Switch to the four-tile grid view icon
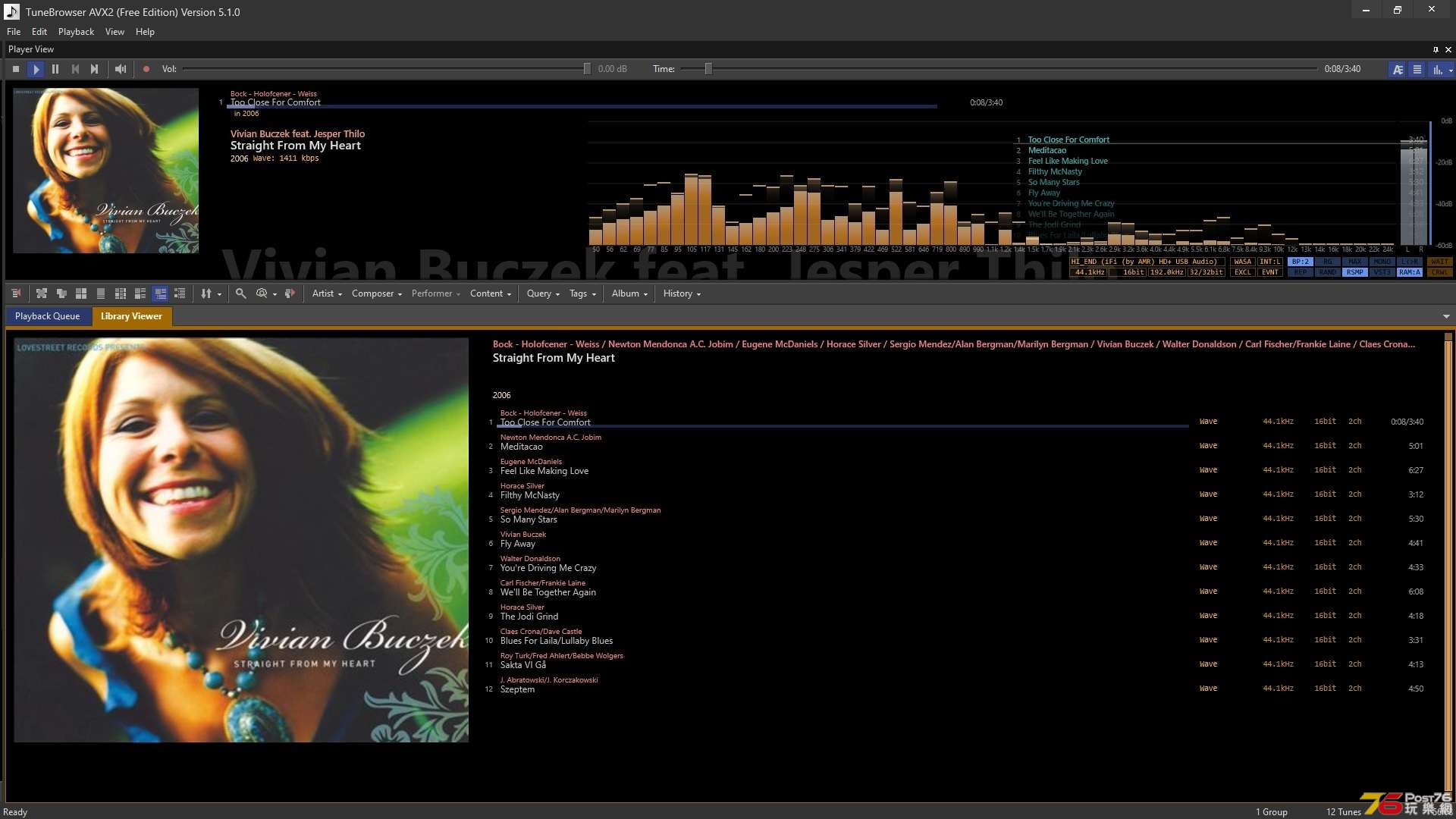The width and height of the screenshot is (1456, 819). [81, 293]
